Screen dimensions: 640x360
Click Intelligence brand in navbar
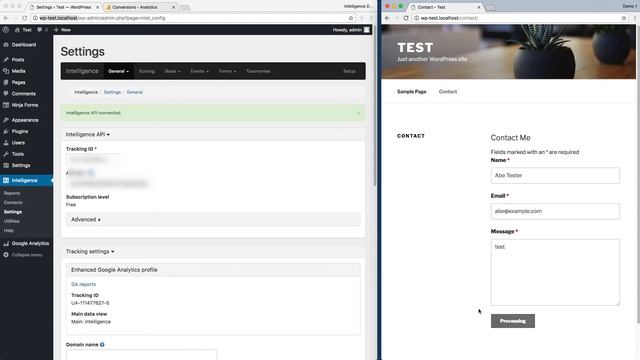[82, 71]
